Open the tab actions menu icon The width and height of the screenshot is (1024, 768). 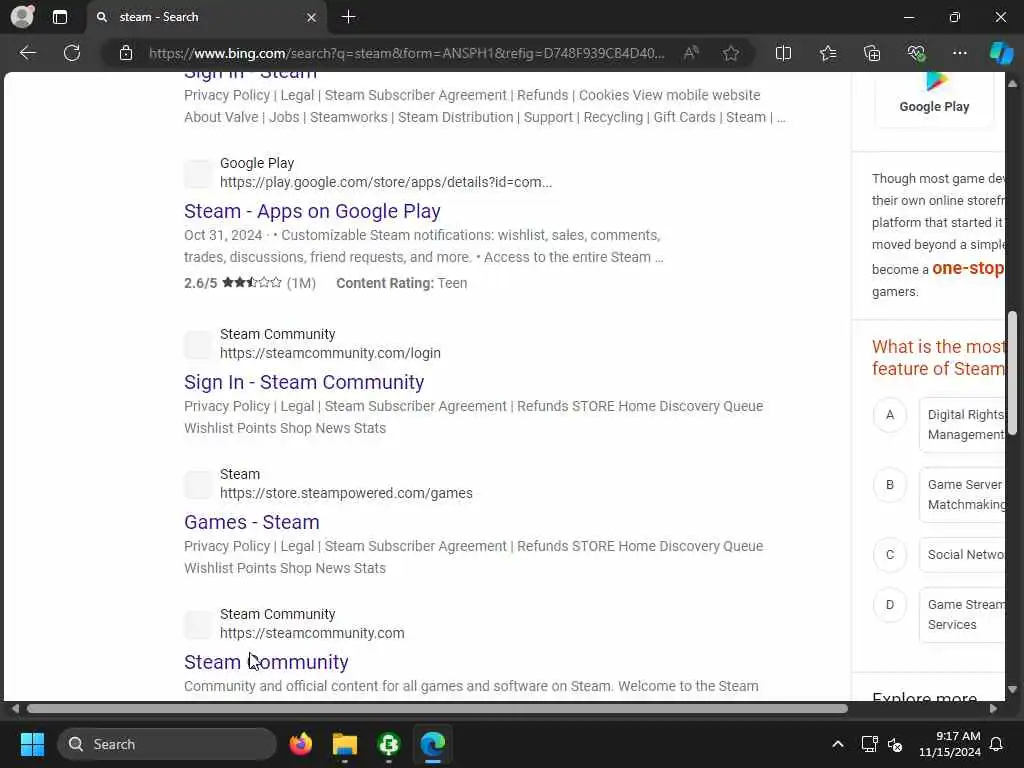pyautogui.click(x=59, y=17)
